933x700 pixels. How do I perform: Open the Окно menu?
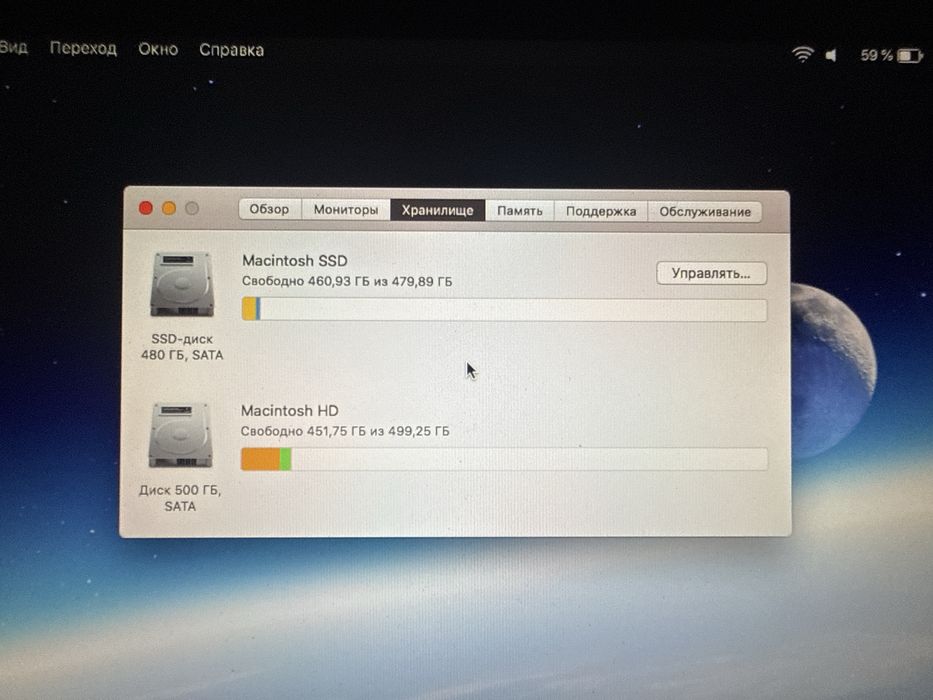click(x=158, y=49)
